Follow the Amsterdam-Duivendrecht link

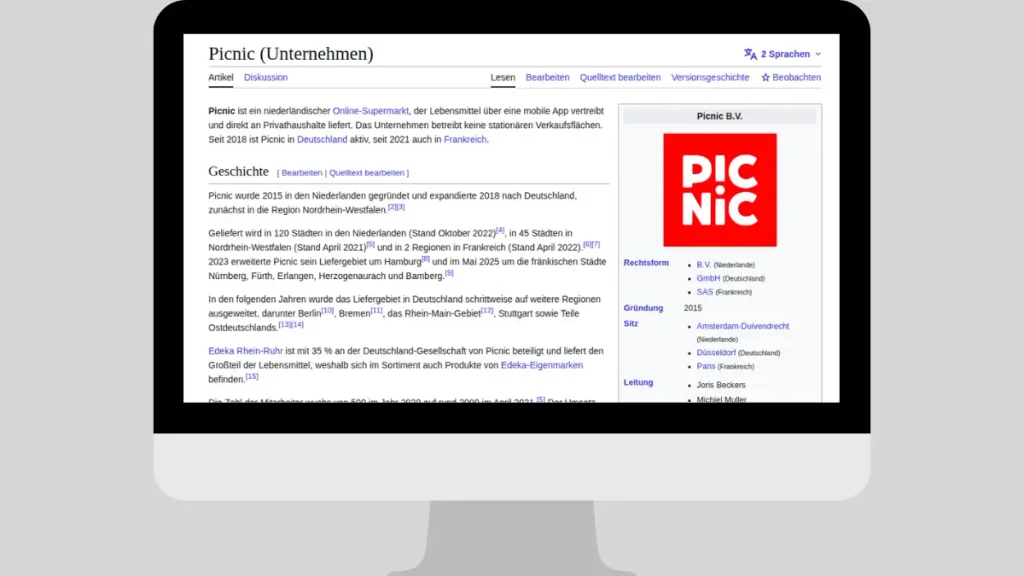point(743,326)
